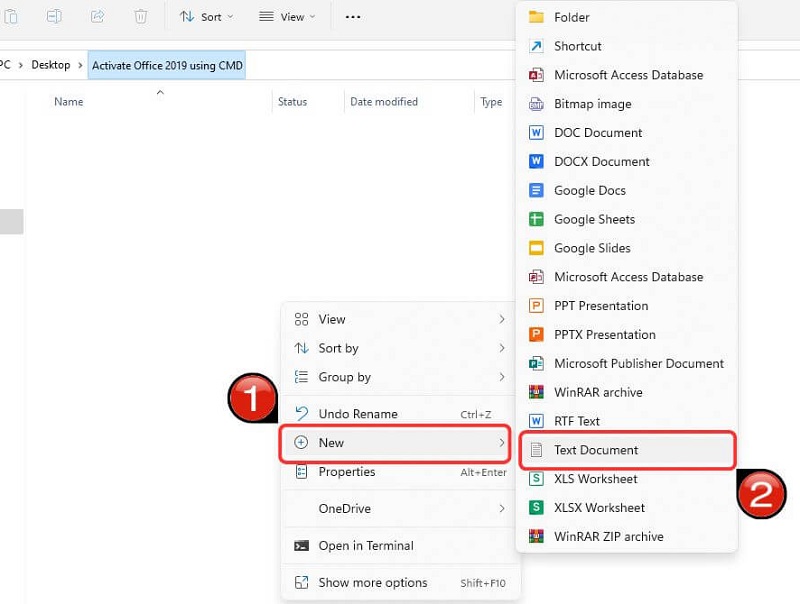Create a new Bitmap image

(x=627, y=104)
